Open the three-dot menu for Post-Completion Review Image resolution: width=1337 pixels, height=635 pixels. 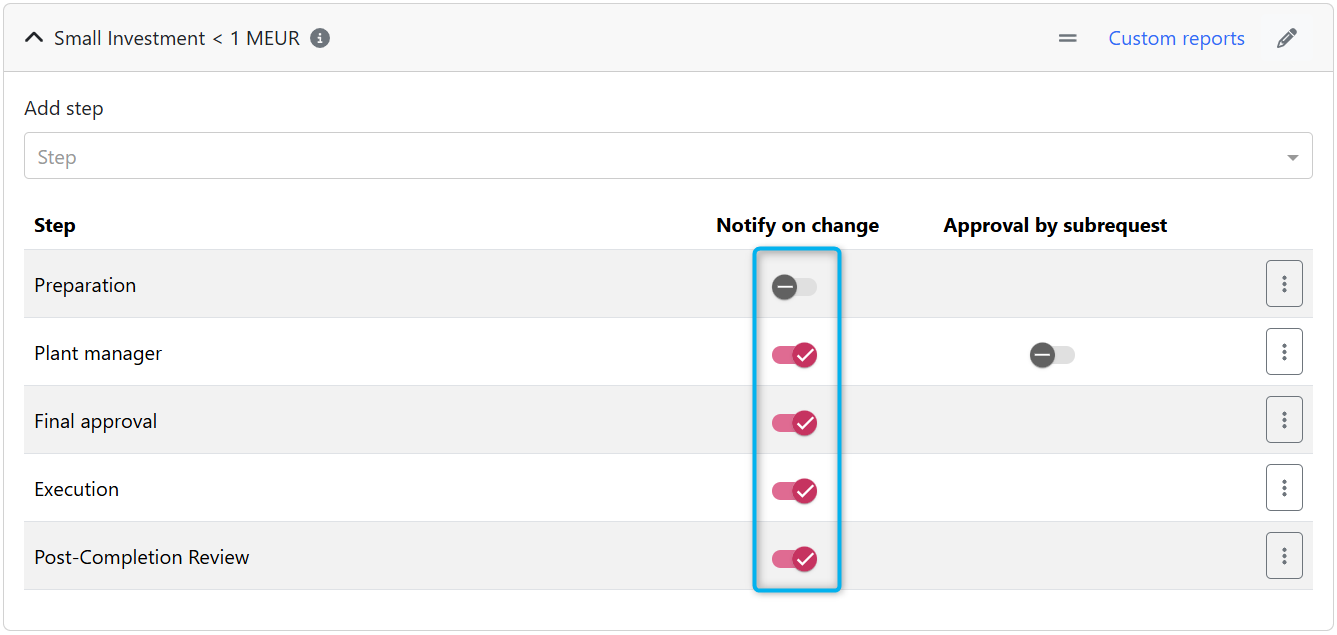1284,556
